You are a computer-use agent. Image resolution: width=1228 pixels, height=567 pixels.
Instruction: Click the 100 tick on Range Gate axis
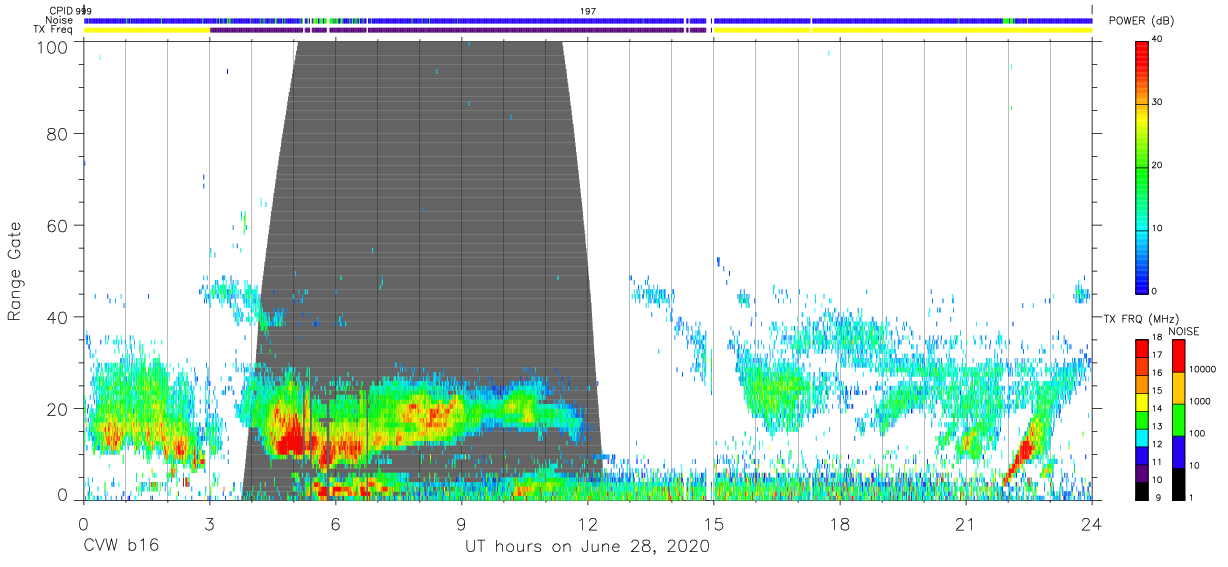point(53,47)
